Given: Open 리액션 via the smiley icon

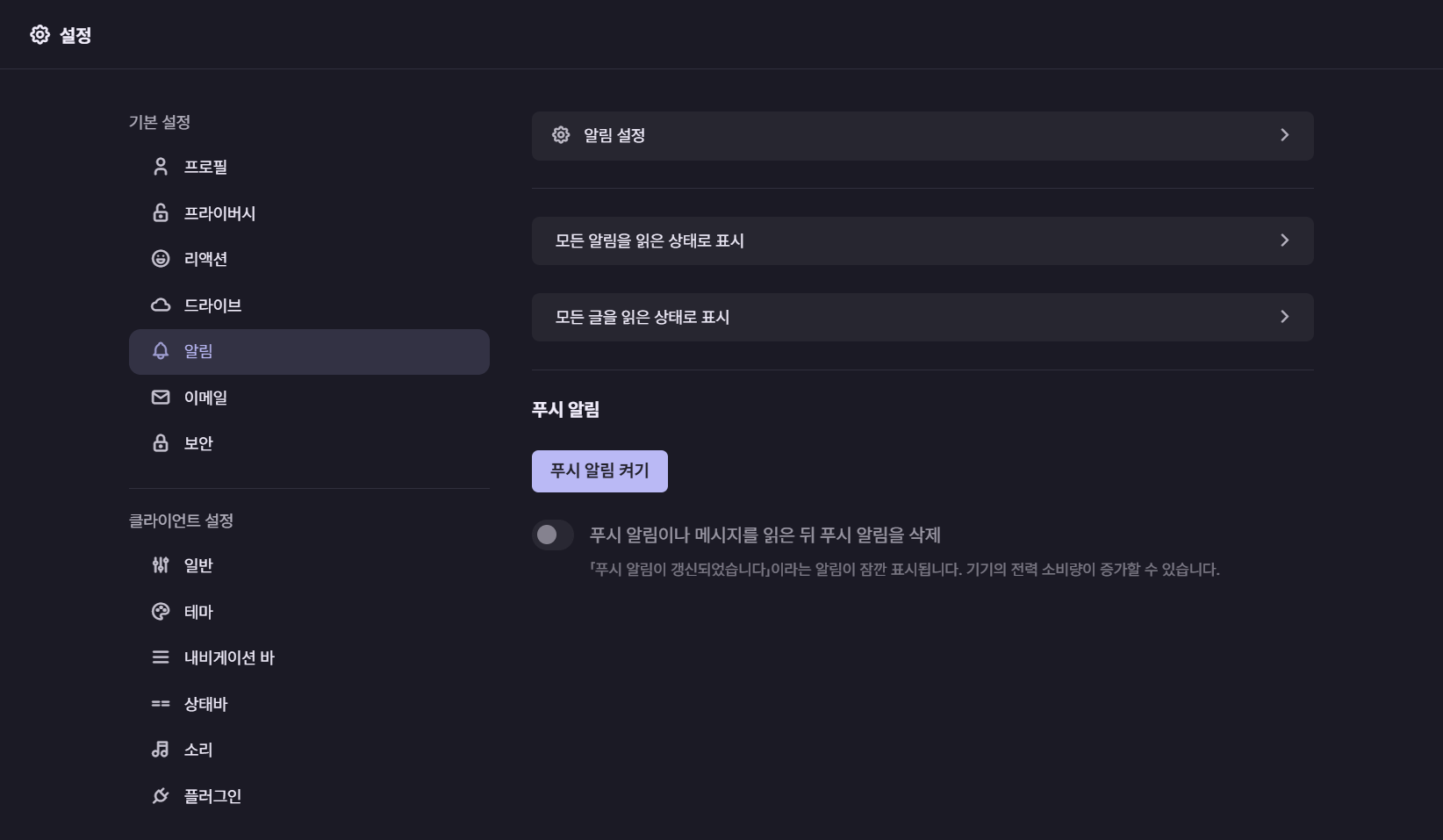Looking at the screenshot, I should click(160, 258).
